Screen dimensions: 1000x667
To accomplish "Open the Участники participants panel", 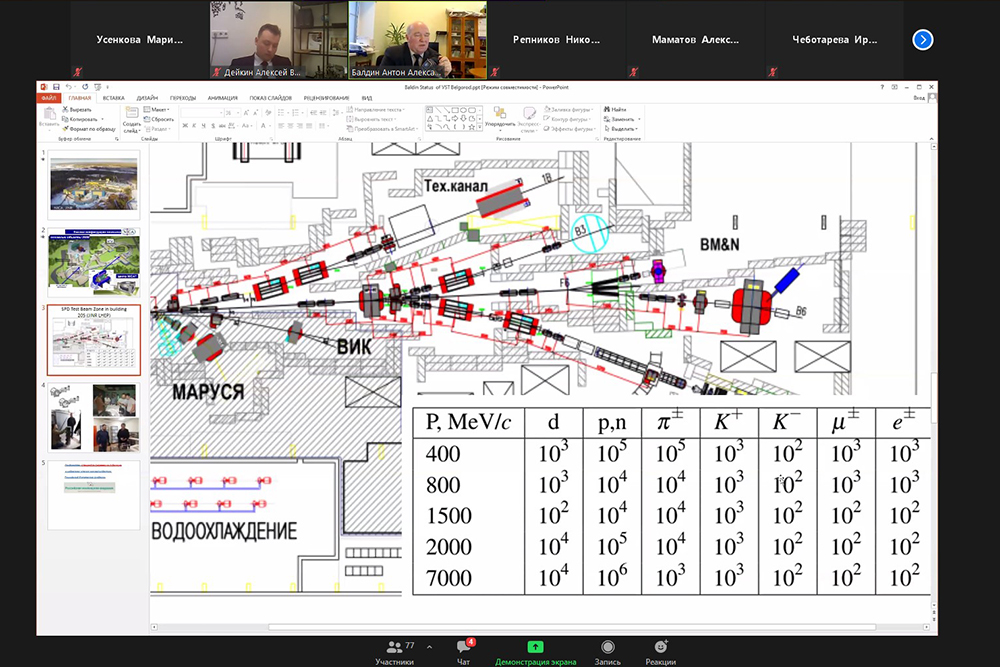I will pos(394,650).
